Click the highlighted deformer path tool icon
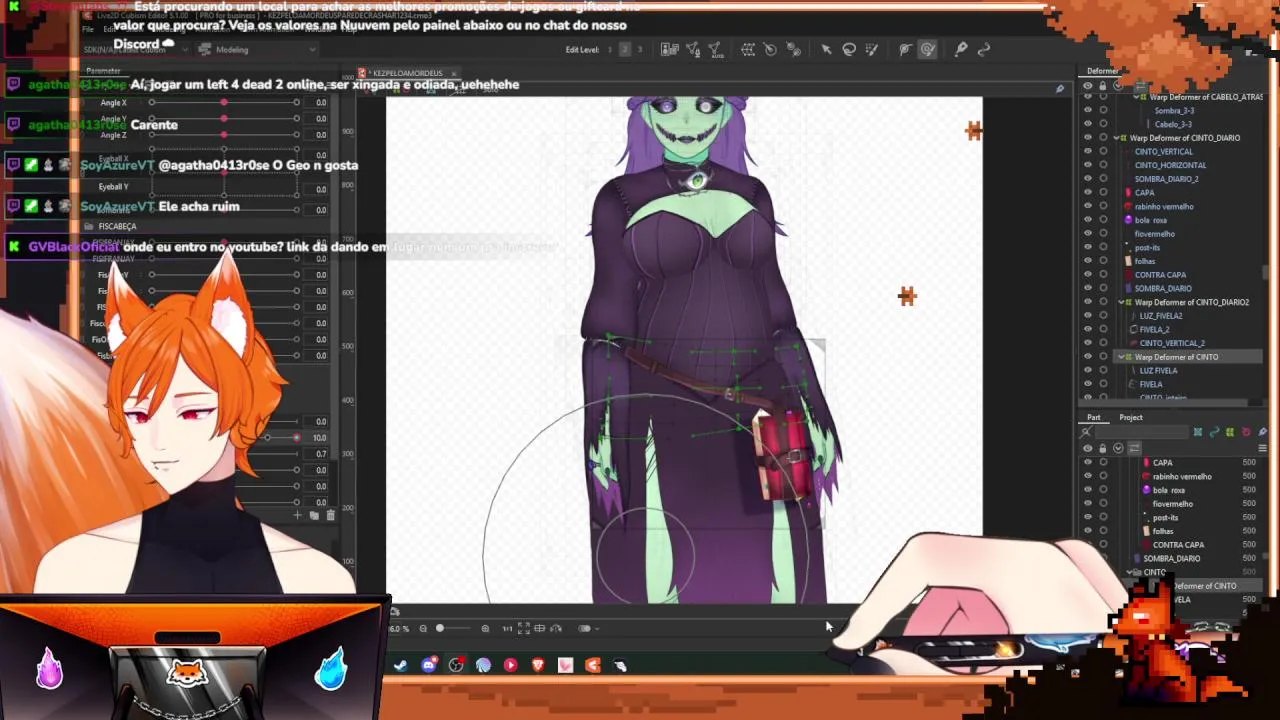The height and width of the screenshot is (720, 1280). click(x=927, y=49)
